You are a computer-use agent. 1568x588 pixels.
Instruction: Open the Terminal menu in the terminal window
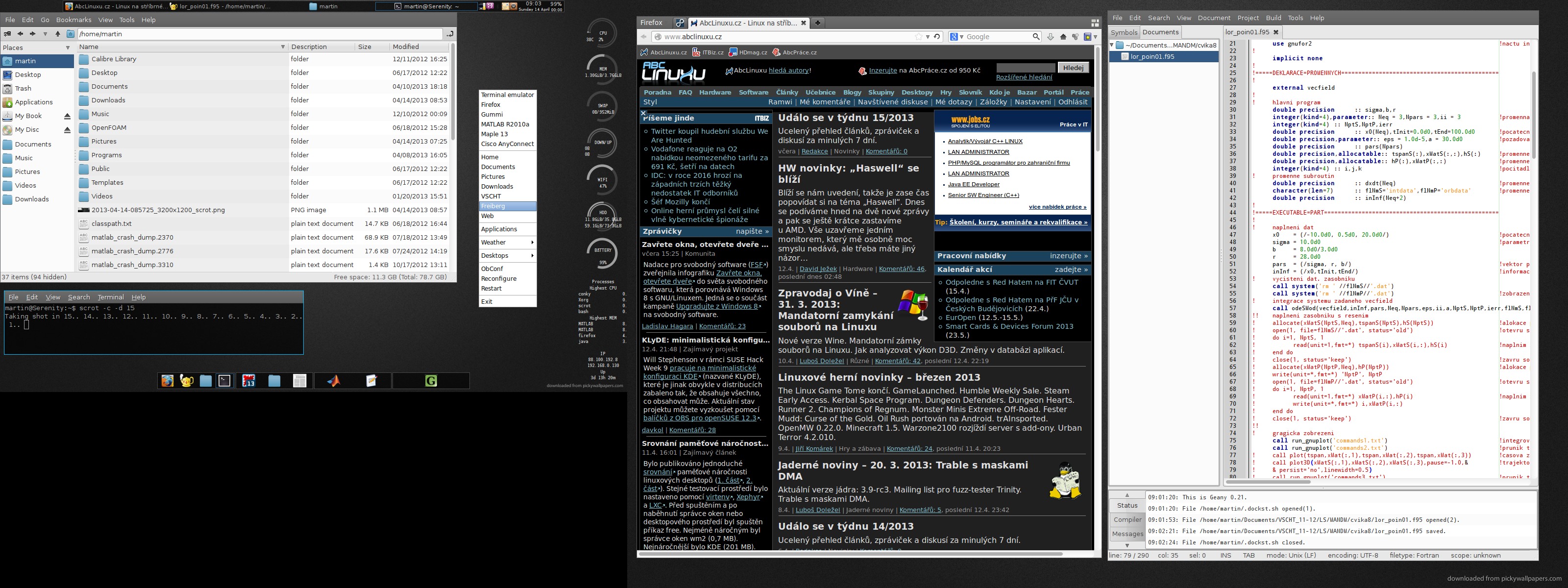pyautogui.click(x=111, y=297)
